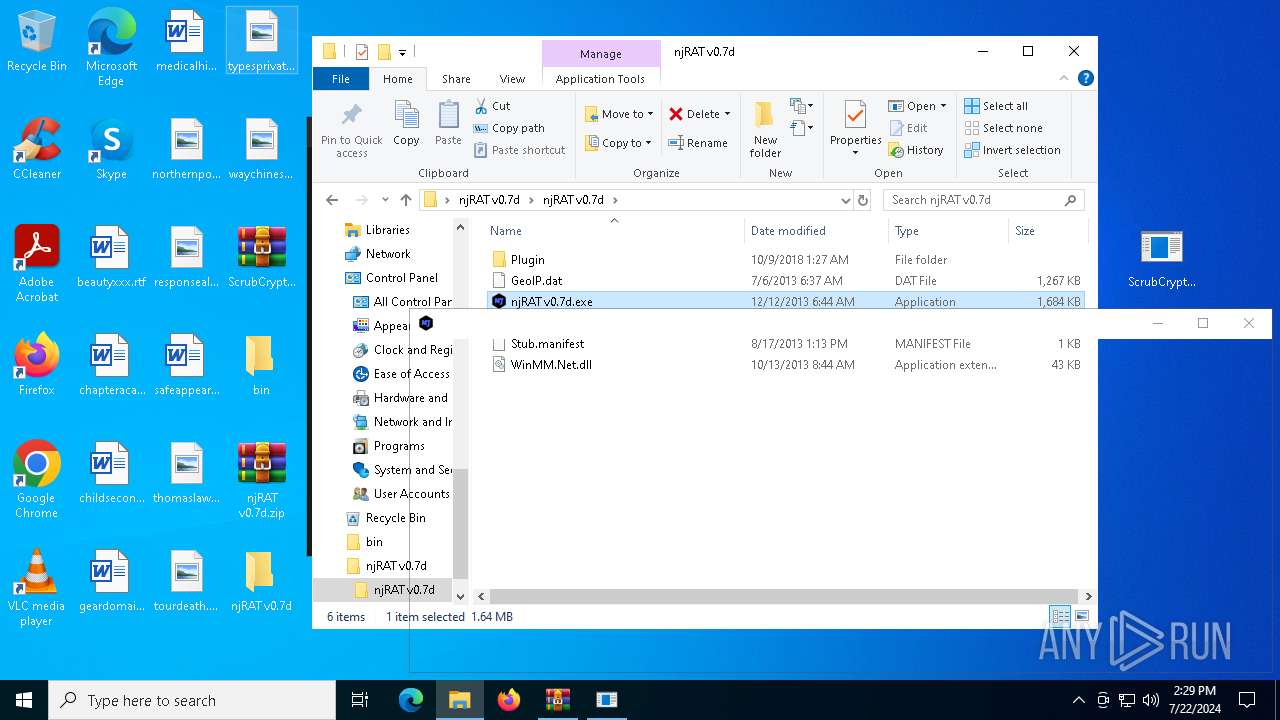Collapse the ribbon chevron
This screenshot has width=1280, height=720.
tap(1065, 78)
